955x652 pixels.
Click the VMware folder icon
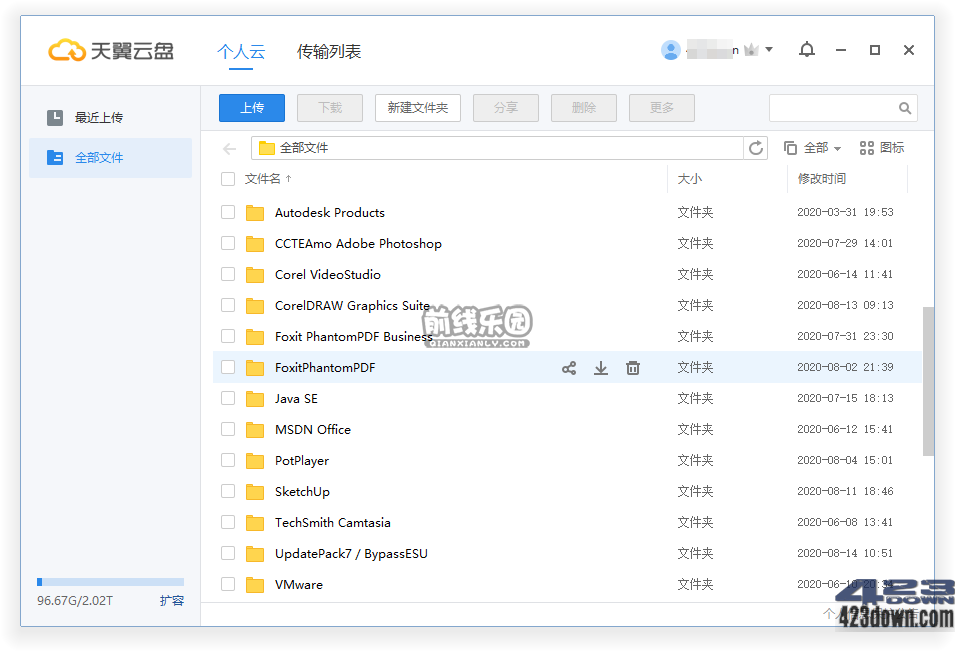pyautogui.click(x=255, y=585)
